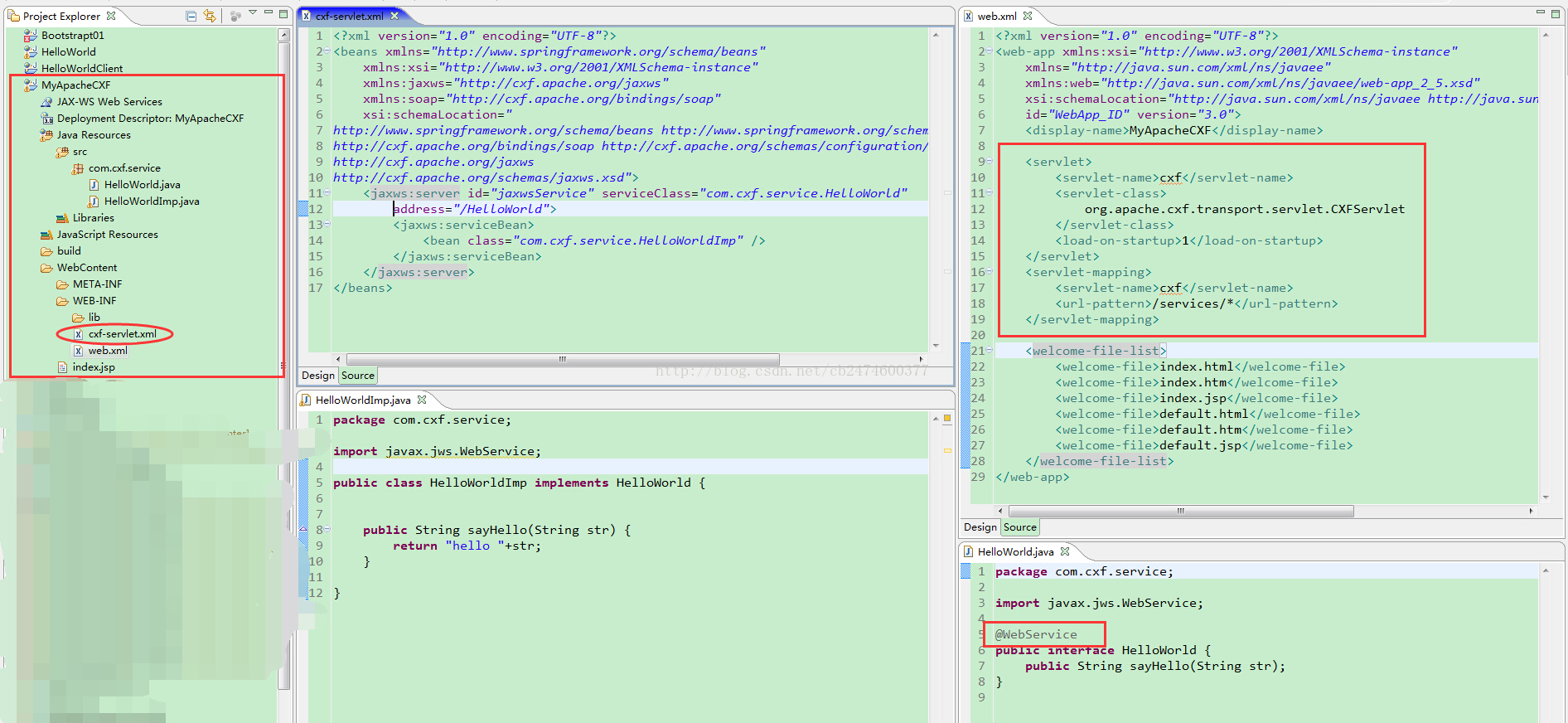Open Design view in the web.xml editor

980,527
